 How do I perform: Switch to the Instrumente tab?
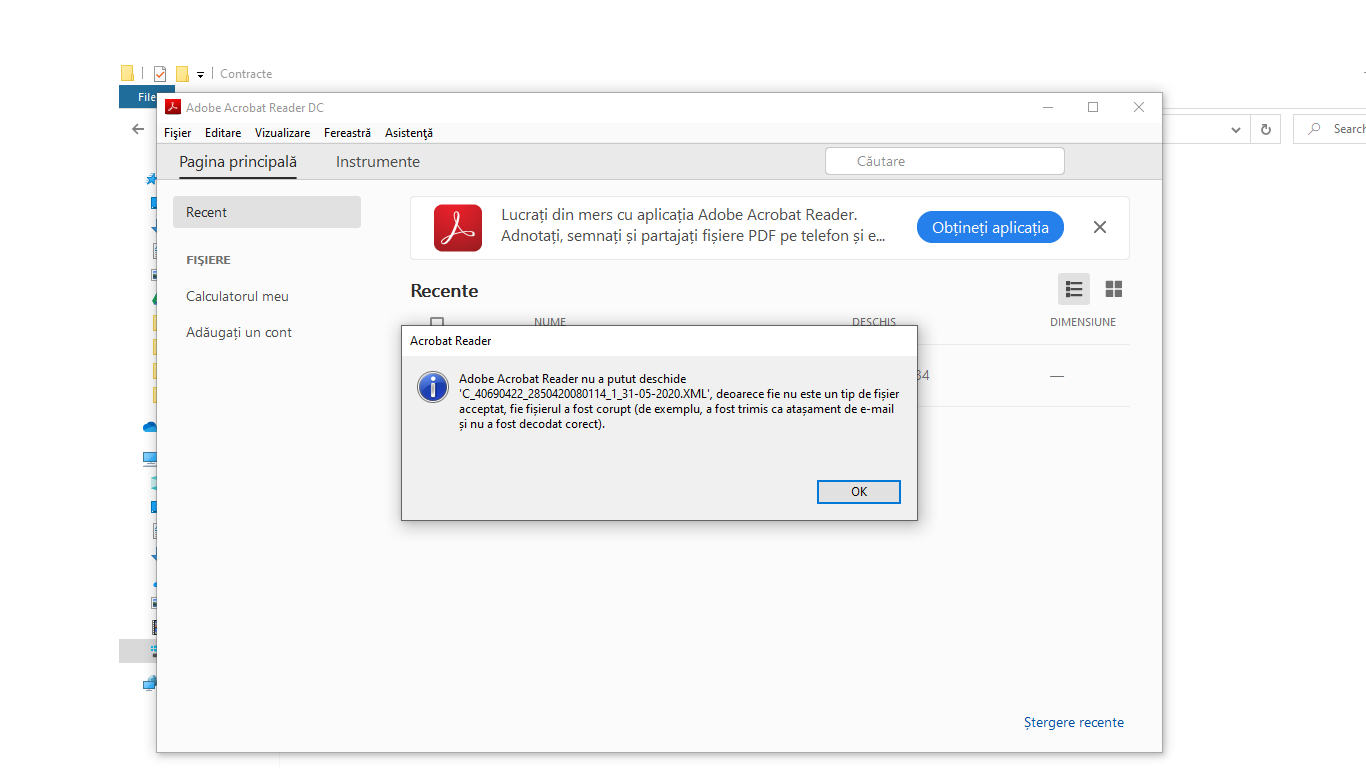[378, 162]
